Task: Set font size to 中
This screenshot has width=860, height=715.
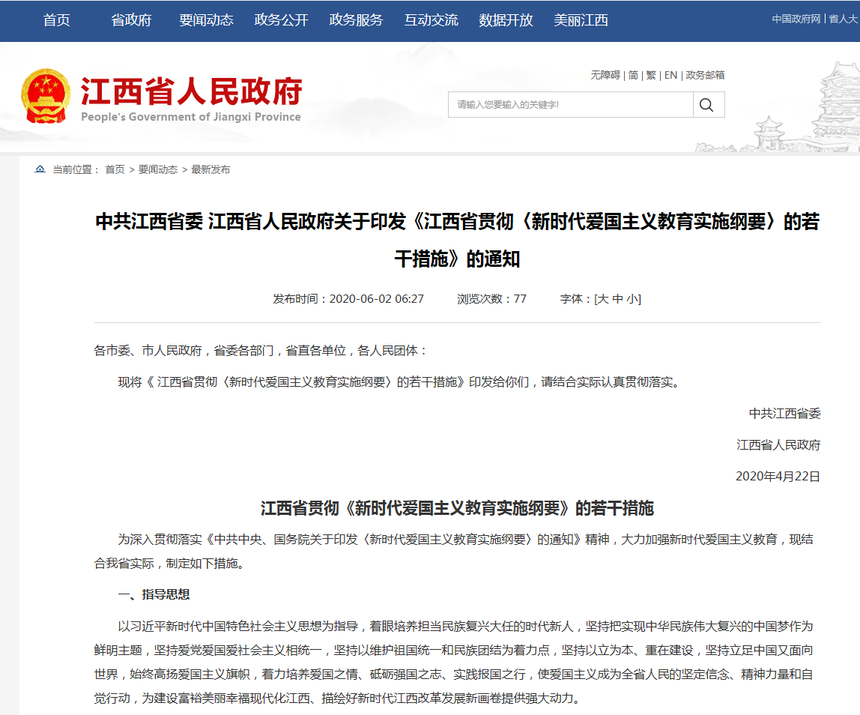Action: (x=618, y=299)
